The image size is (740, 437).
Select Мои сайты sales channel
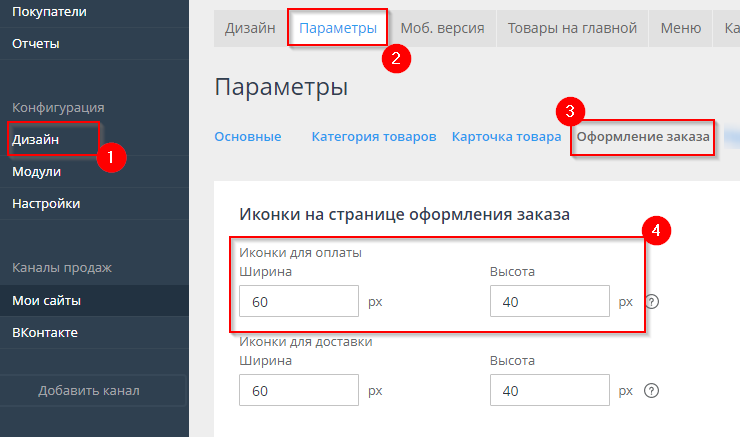coord(46,300)
